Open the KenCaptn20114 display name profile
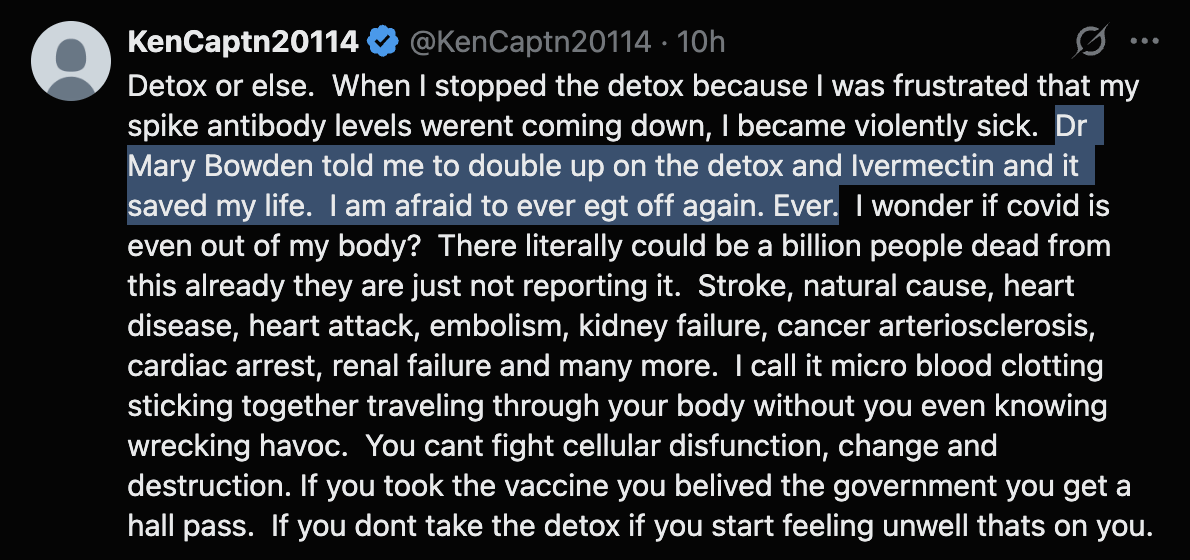This screenshot has width=1190, height=560. [243, 42]
